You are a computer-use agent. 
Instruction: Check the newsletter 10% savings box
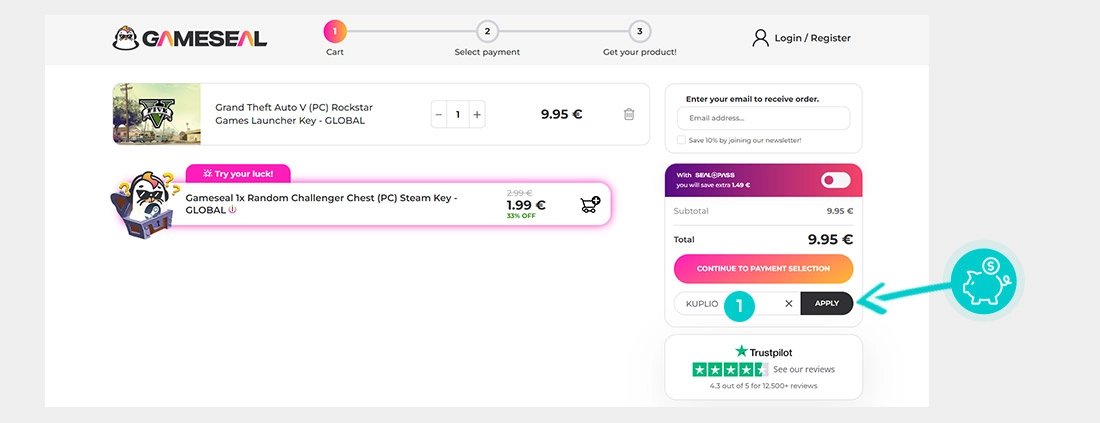click(681, 140)
